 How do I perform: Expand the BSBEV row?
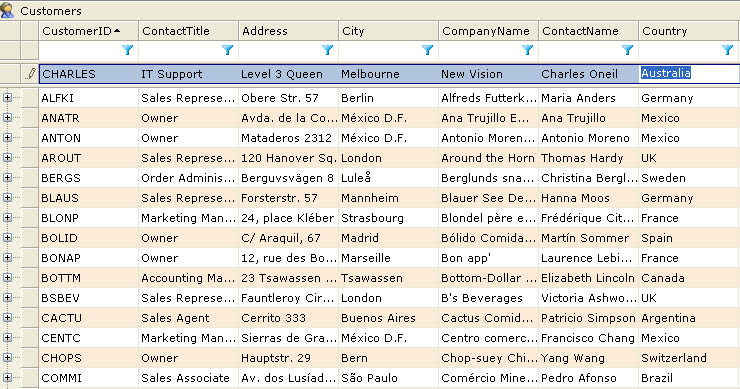tap(7, 297)
